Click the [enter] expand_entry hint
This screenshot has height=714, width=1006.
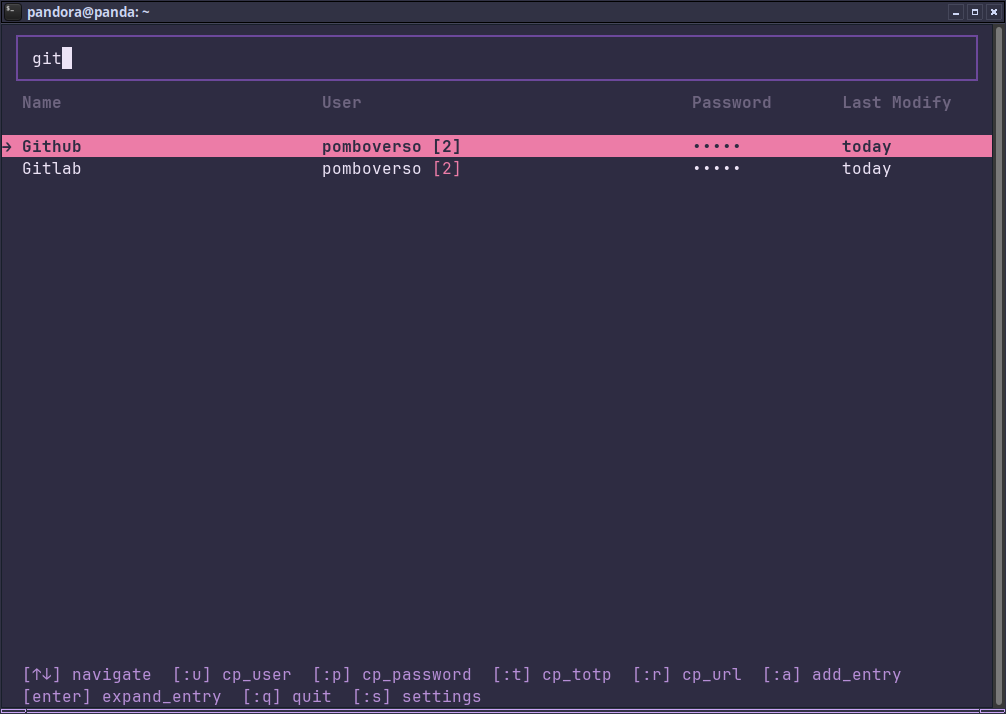coord(122,697)
